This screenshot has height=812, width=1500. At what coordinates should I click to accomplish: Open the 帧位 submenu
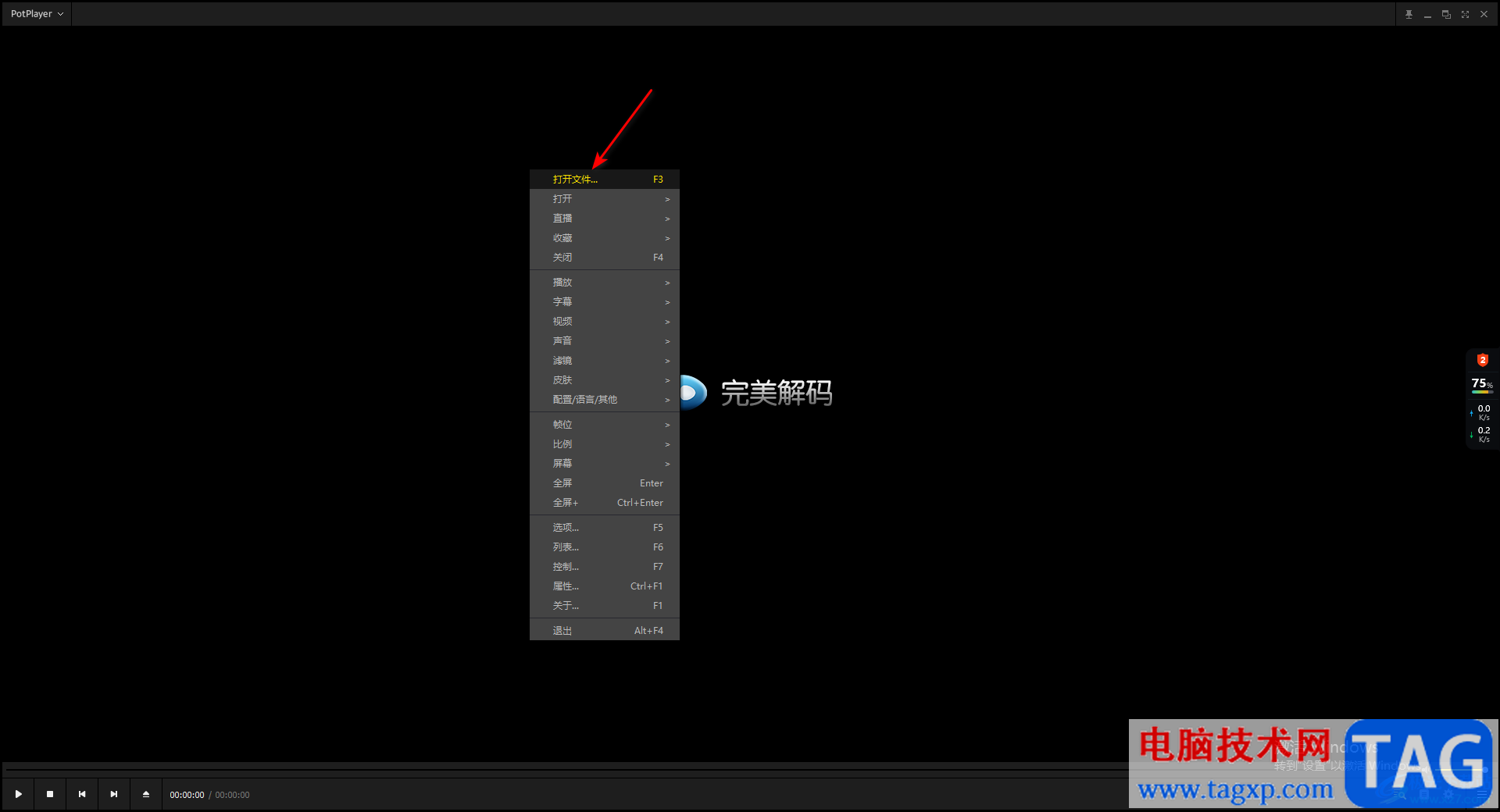[605, 425]
